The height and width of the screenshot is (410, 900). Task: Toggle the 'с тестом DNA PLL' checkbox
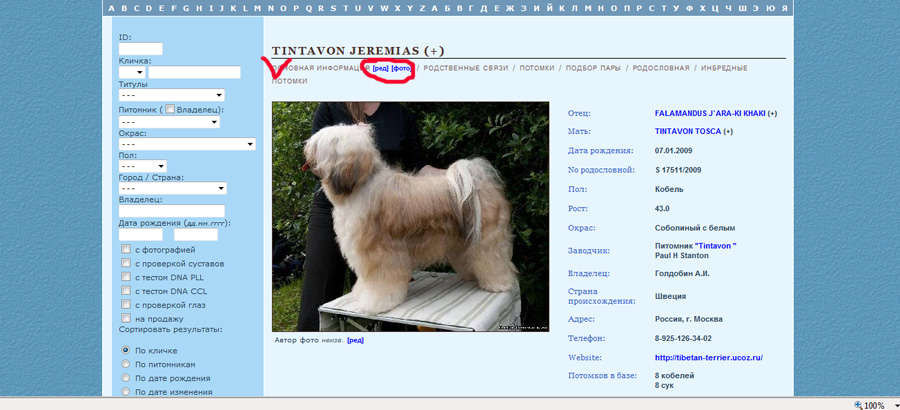(126, 277)
